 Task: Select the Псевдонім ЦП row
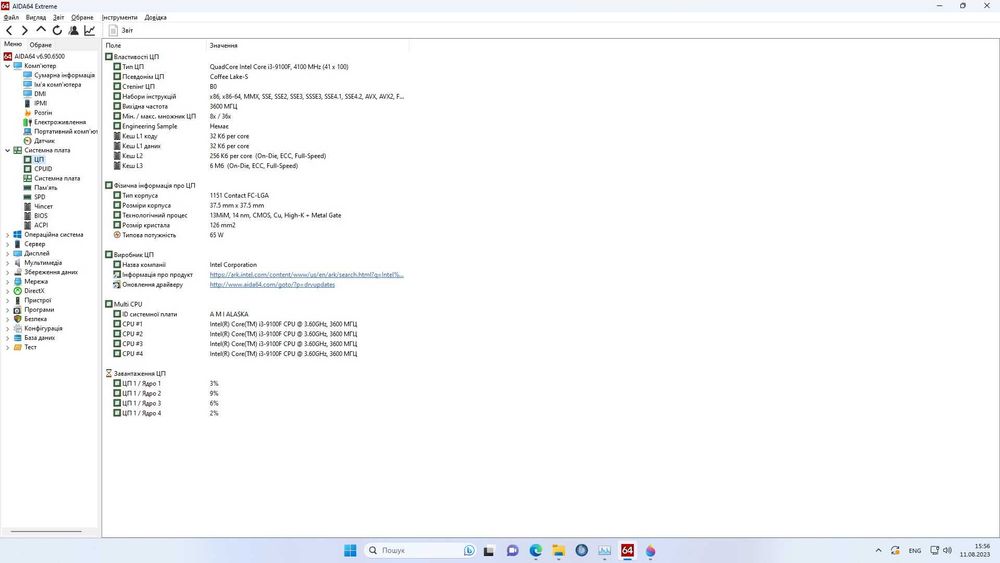[x=255, y=77]
